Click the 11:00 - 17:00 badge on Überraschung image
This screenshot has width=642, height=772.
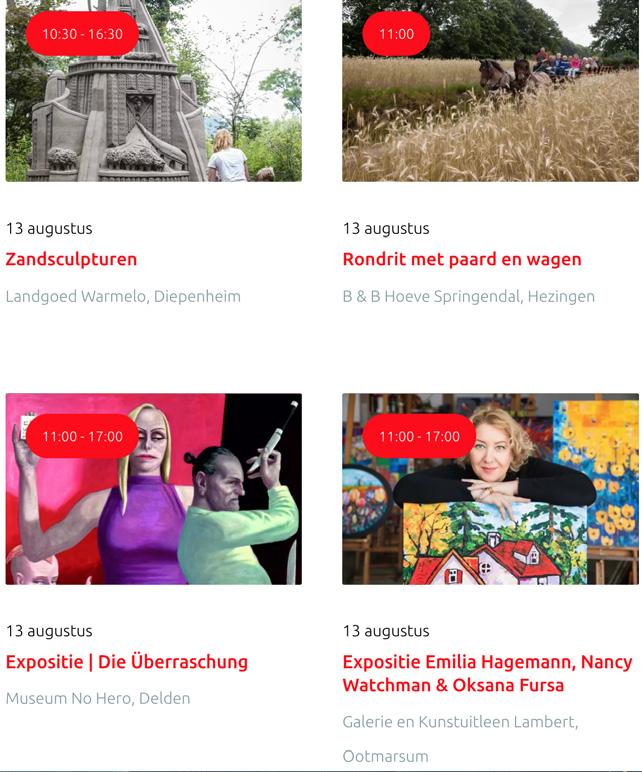tap(82, 436)
